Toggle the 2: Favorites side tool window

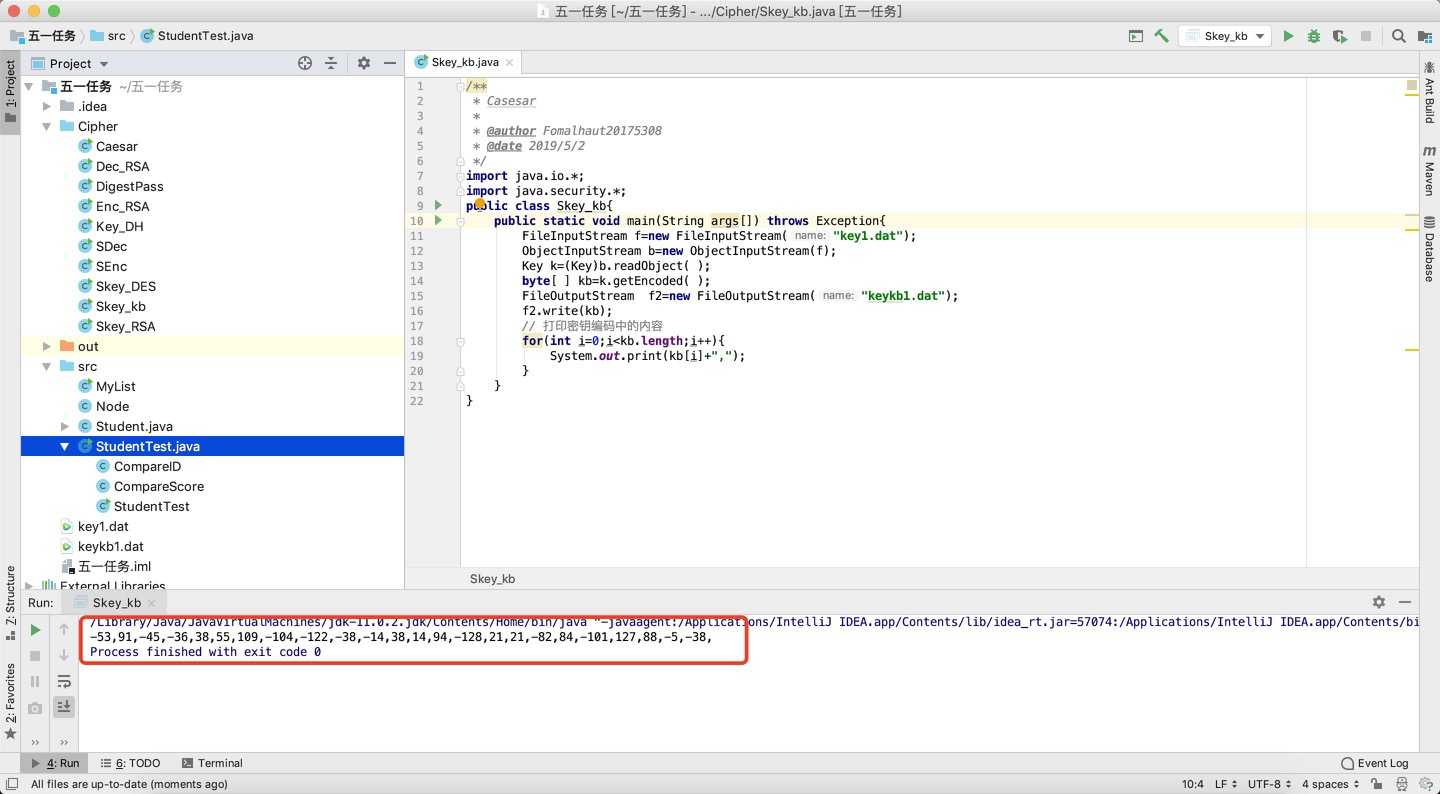tap(10, 700)
